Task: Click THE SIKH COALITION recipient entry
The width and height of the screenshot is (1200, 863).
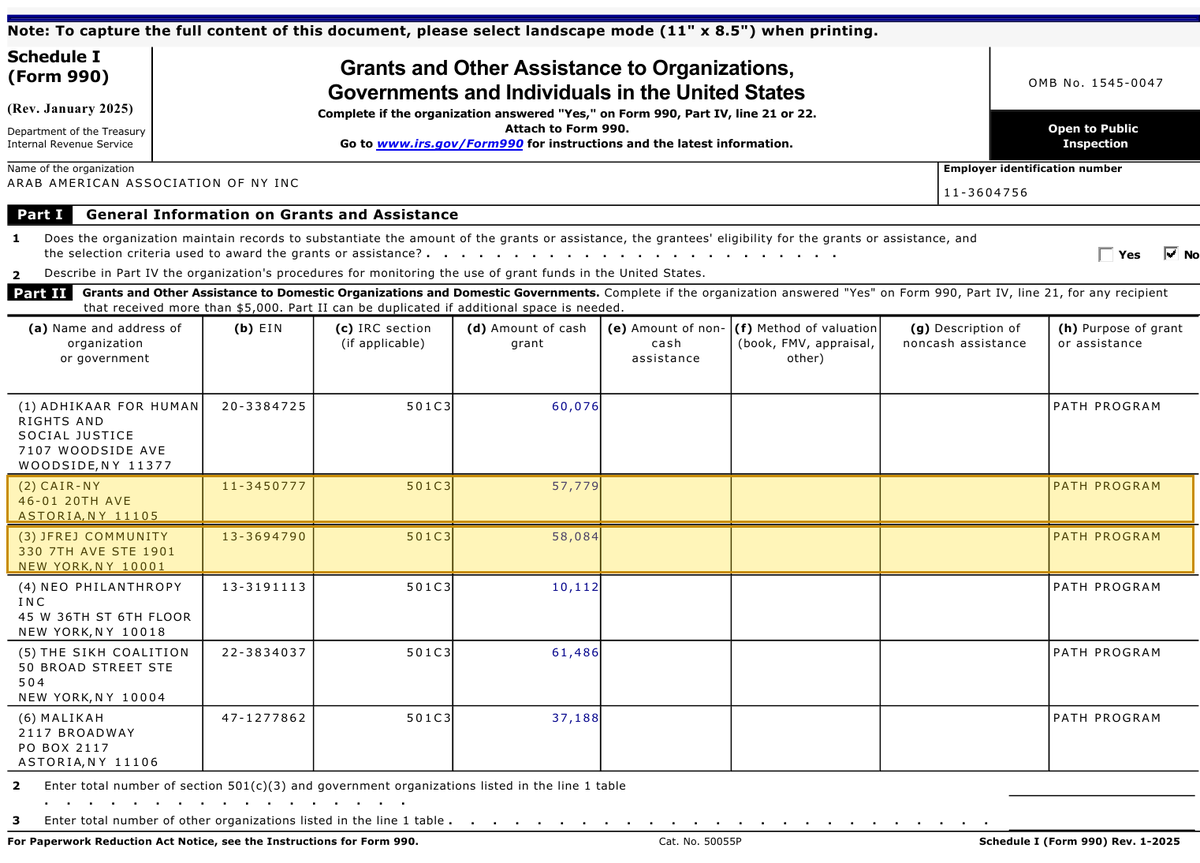Action: 103,675
